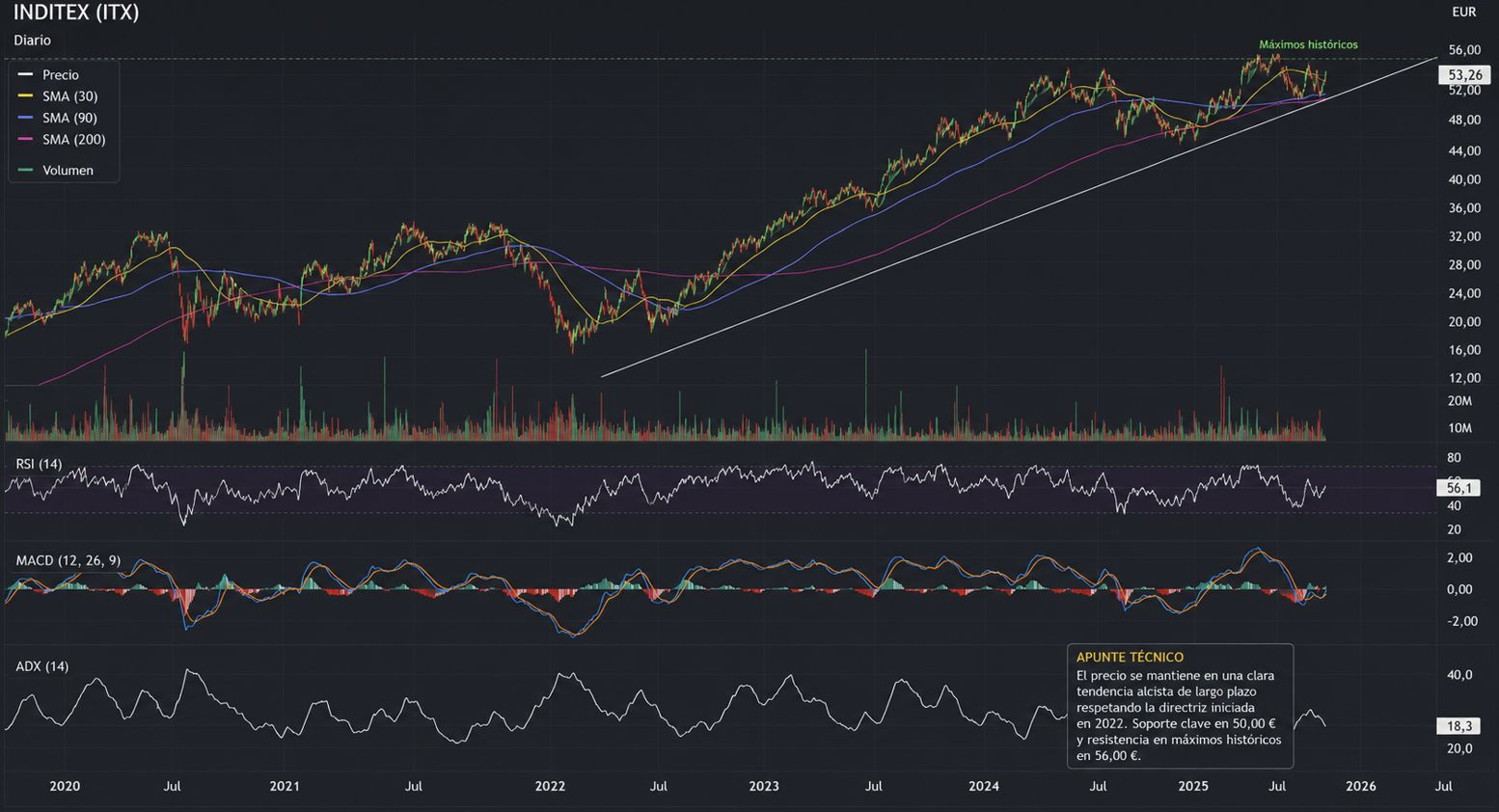The height and width of the screenshot is (812, 1499).
Task: Click the 32,00 price axis label
Action: point(1464,237)
